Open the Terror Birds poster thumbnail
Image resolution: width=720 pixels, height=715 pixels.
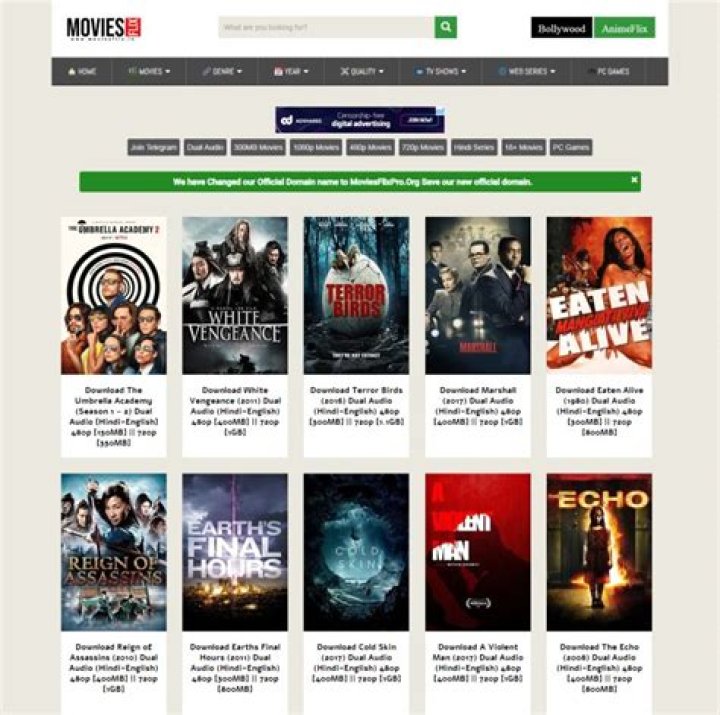tap(356, 296)
